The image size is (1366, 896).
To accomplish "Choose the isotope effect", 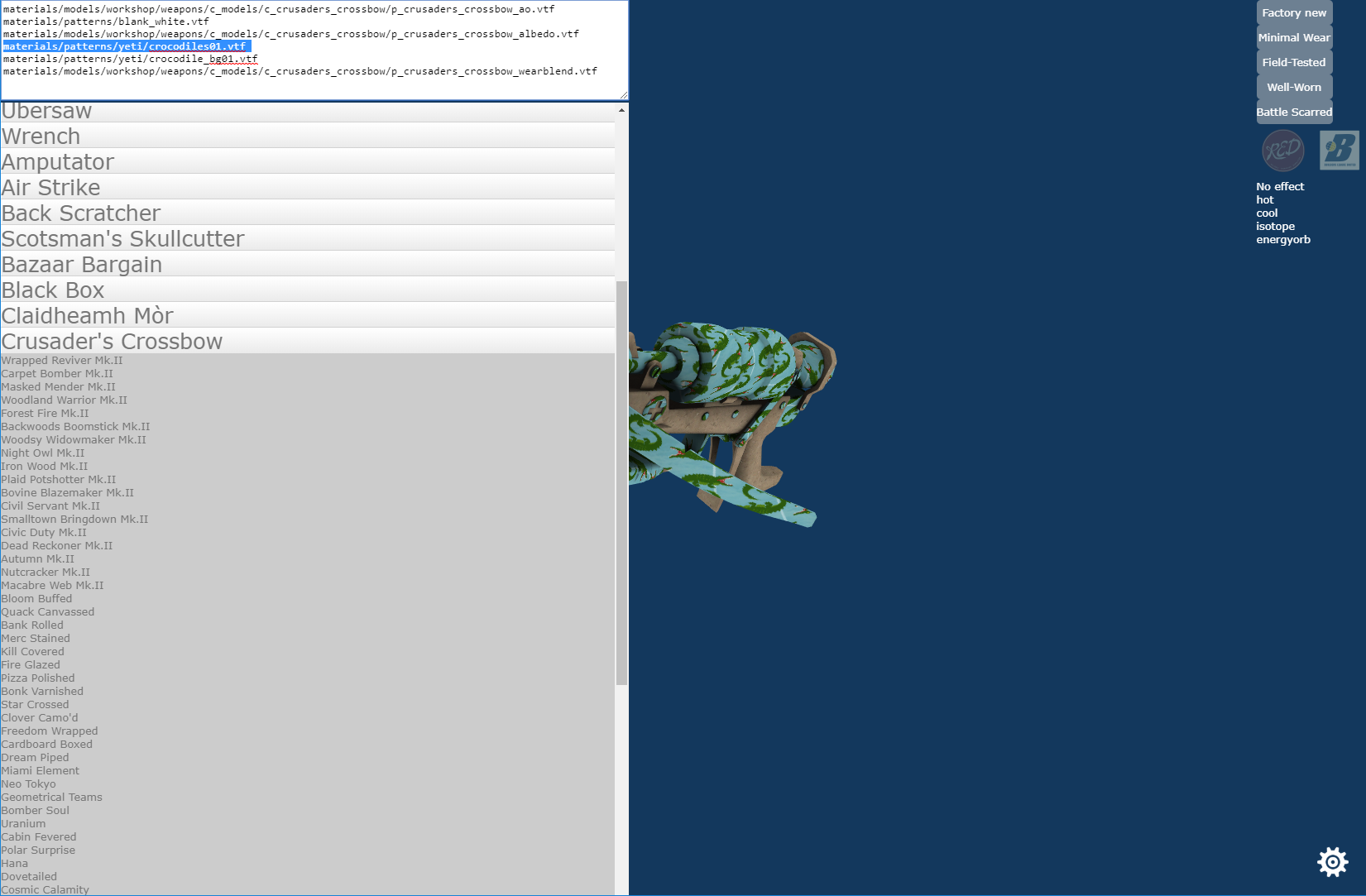I will click(x=1275, y=227).
